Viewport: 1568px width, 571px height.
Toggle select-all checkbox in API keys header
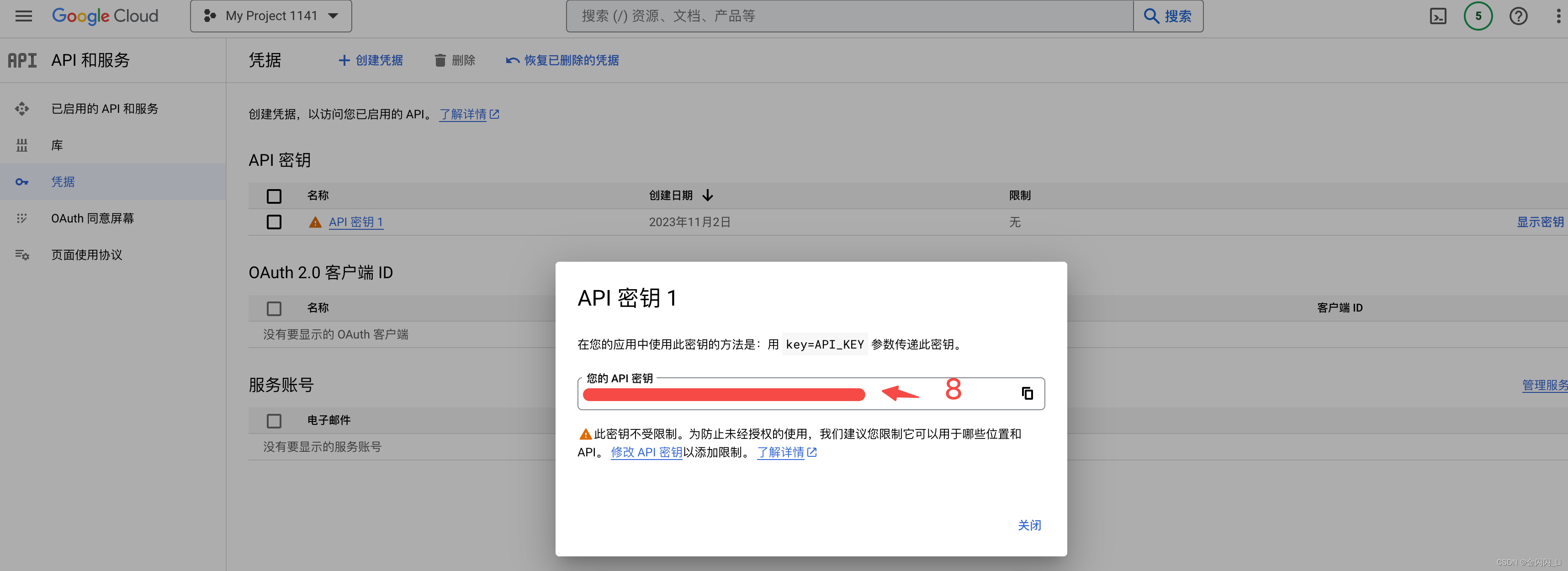[274, 196]
